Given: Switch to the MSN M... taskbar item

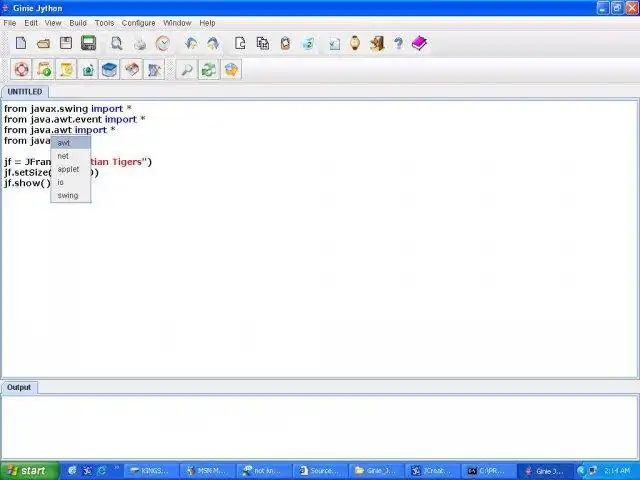Looking at the screenshot, I should click(x=207, y=471).
